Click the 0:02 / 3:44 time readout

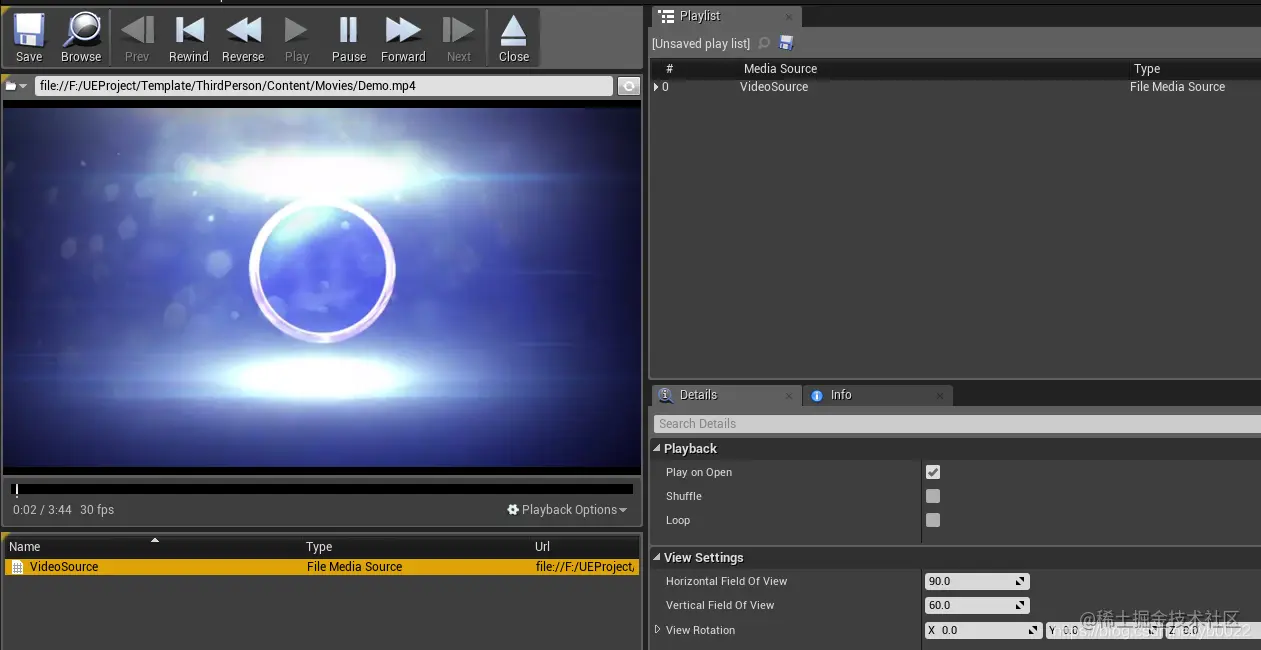click(x=42, y=510)
